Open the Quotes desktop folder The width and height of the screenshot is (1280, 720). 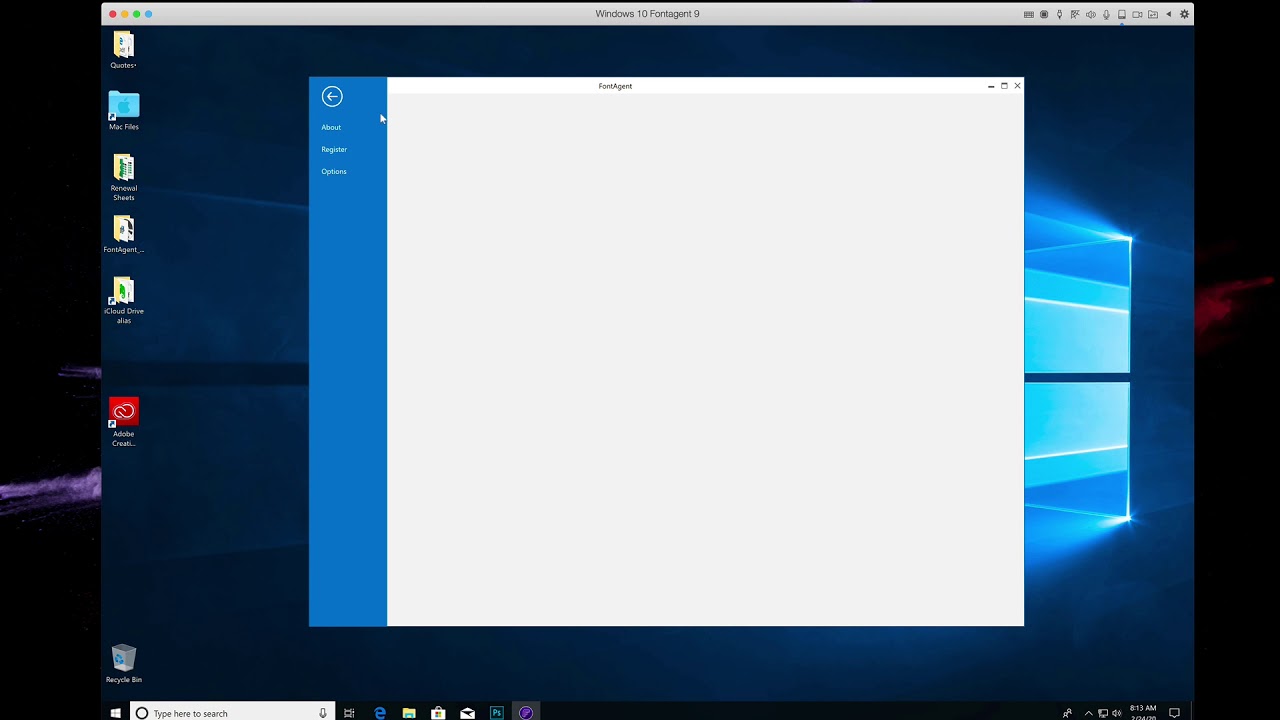pyautogui.click(x=123, y=51)
